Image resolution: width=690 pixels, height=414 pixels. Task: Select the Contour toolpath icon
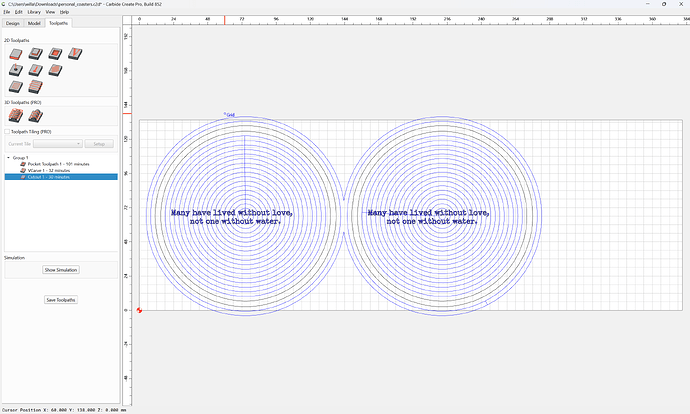pos(16,54)
